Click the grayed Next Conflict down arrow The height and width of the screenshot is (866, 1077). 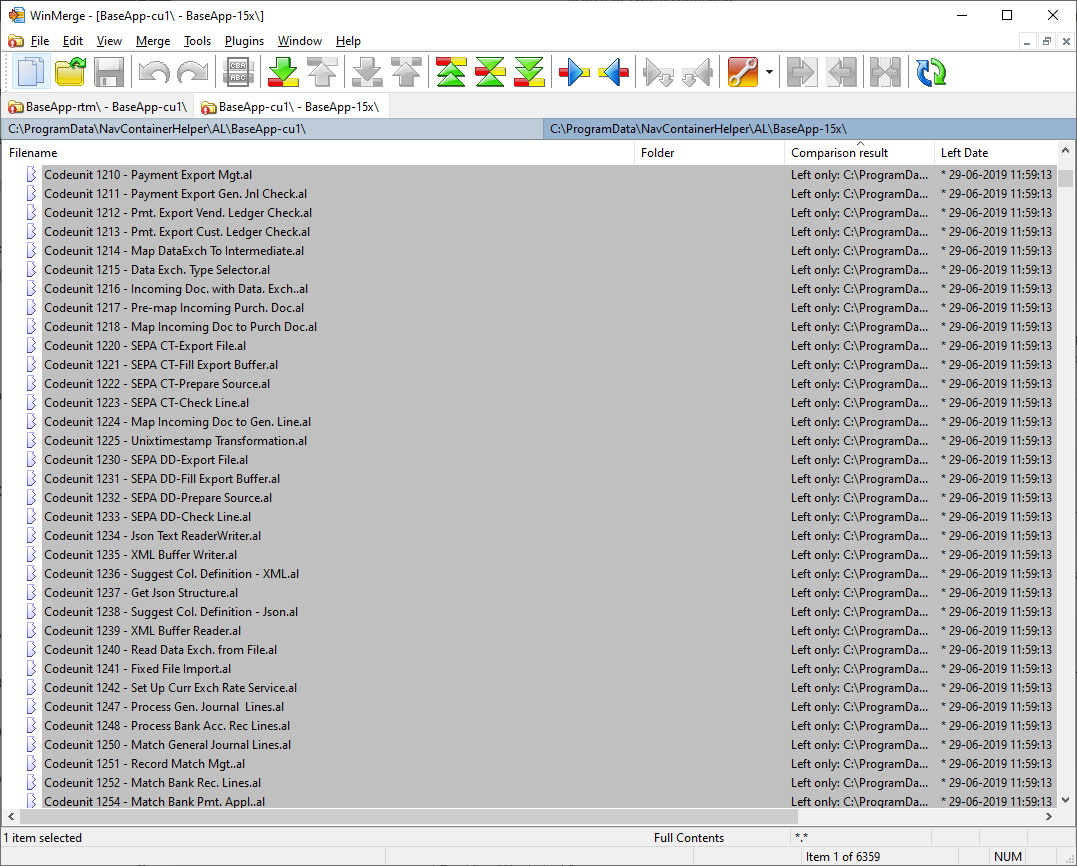point(367,72)
